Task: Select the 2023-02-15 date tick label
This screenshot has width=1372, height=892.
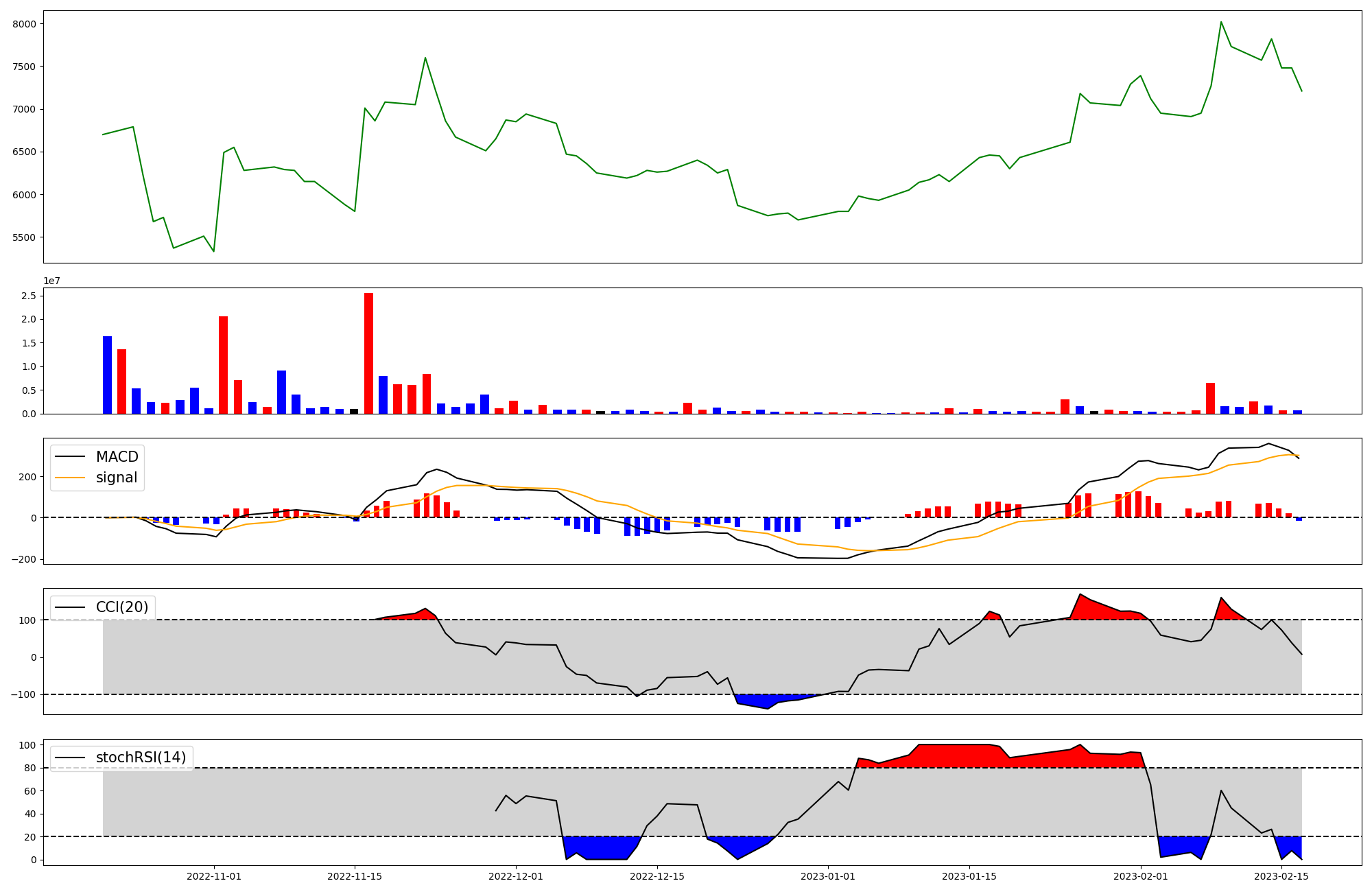Action: coord(1281,876)
